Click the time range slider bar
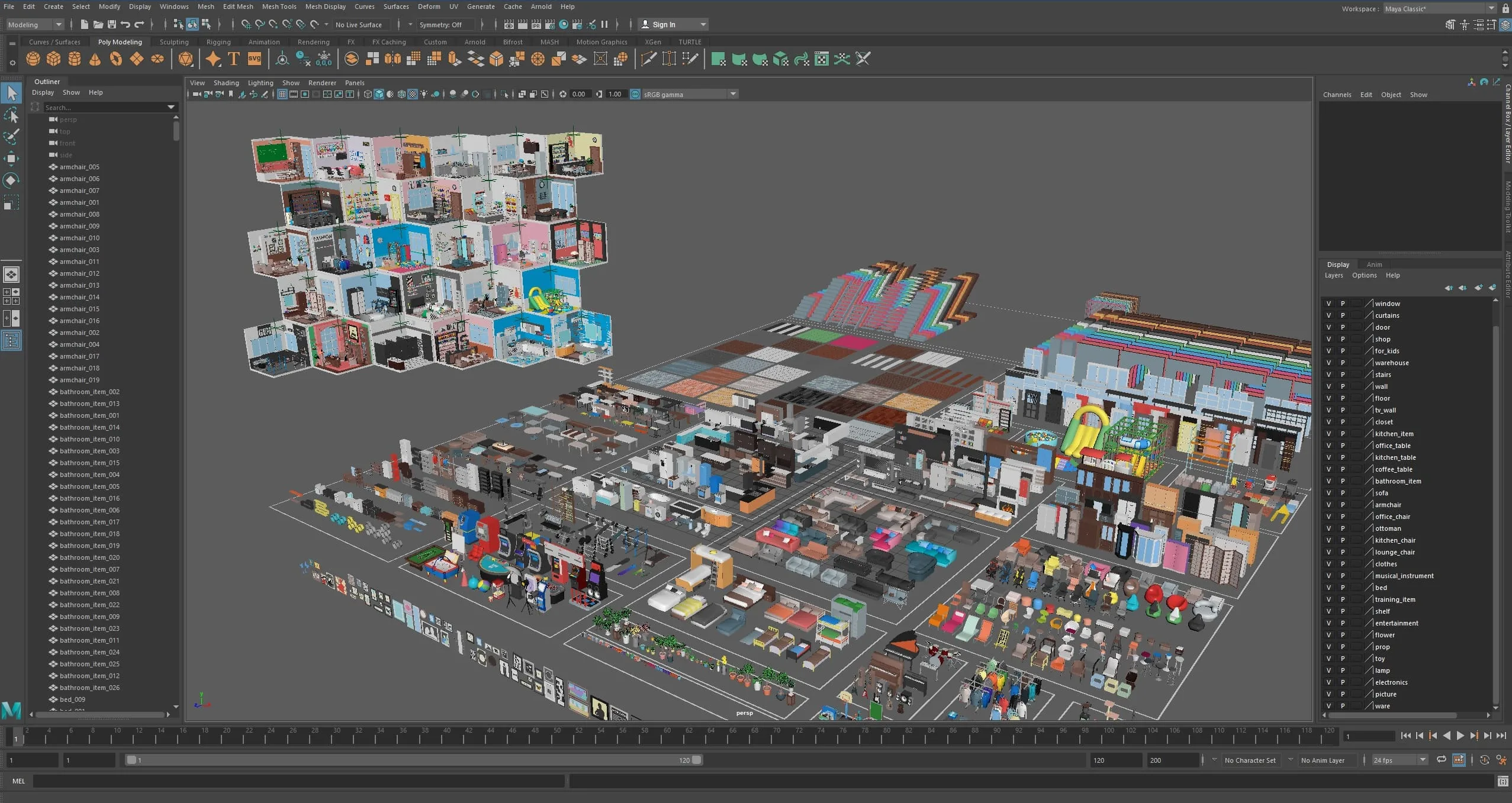This screenshot has width=1512, height=803. click(414, 760)
